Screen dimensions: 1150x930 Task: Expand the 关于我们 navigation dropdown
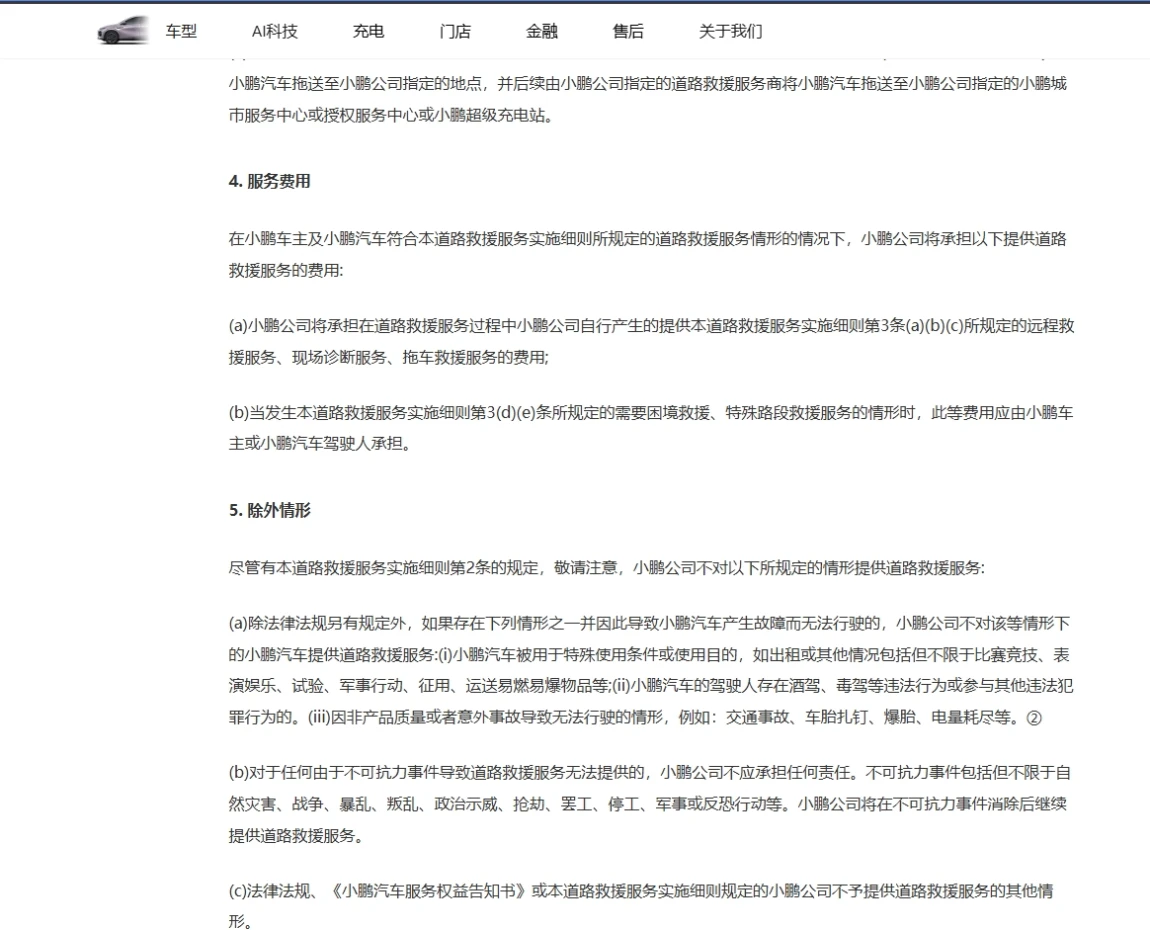pyautogui.click(x=730, y=31)
